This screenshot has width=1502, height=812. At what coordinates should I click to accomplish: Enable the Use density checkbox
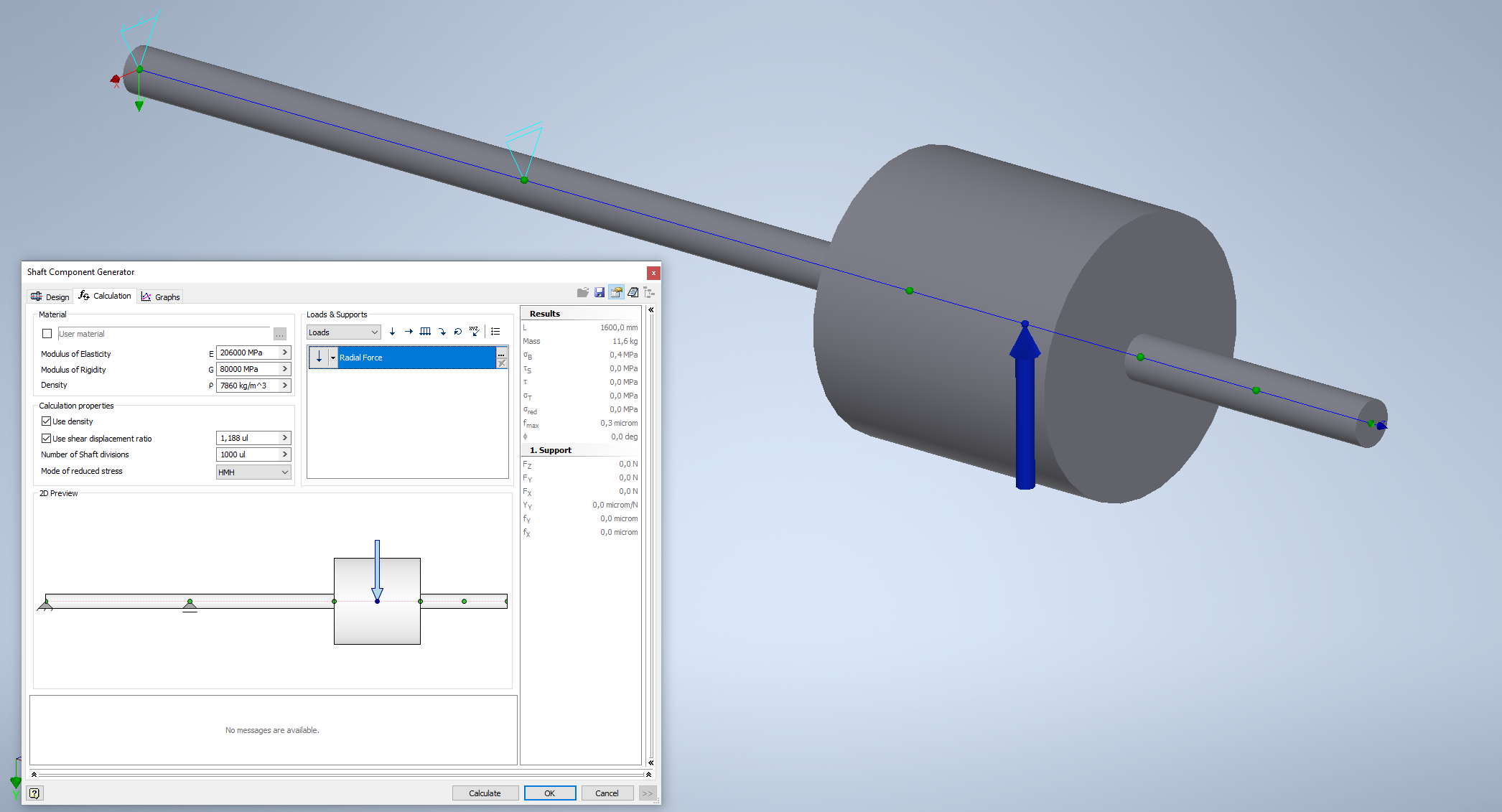(47, 421)
